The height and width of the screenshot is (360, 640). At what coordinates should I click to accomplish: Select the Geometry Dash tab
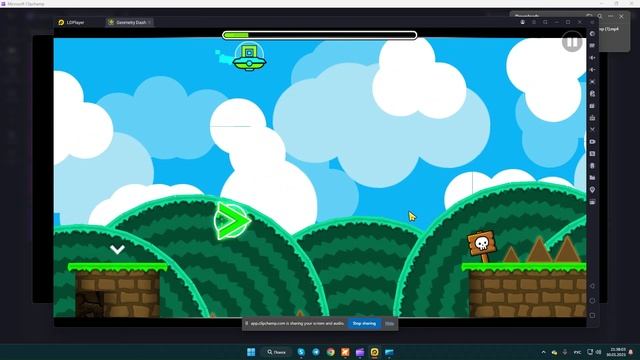coord(128,22)
